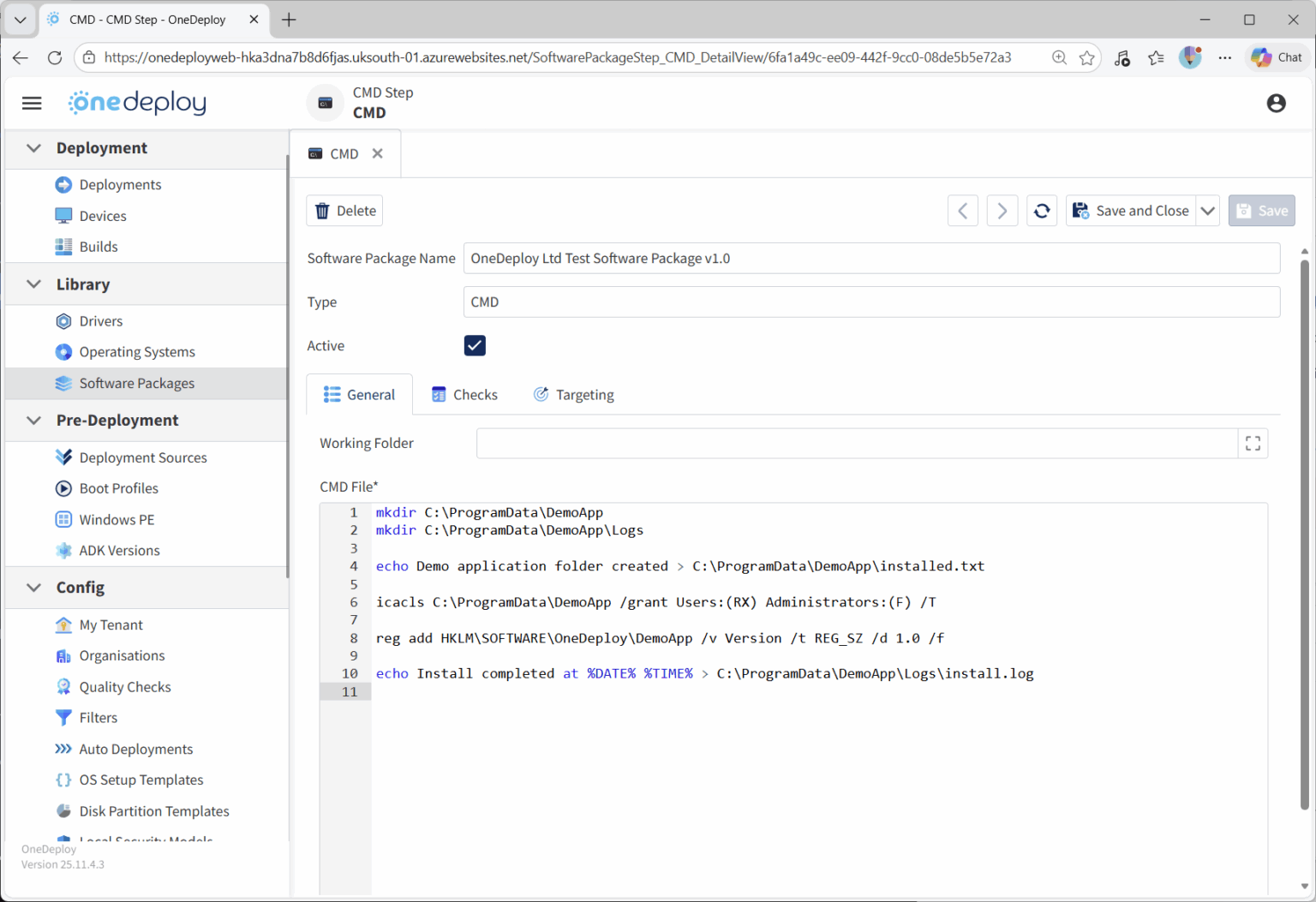This screenshot has width=1316, height=902.
Task: Open the user account profile icon
Action: point(1276,104)
